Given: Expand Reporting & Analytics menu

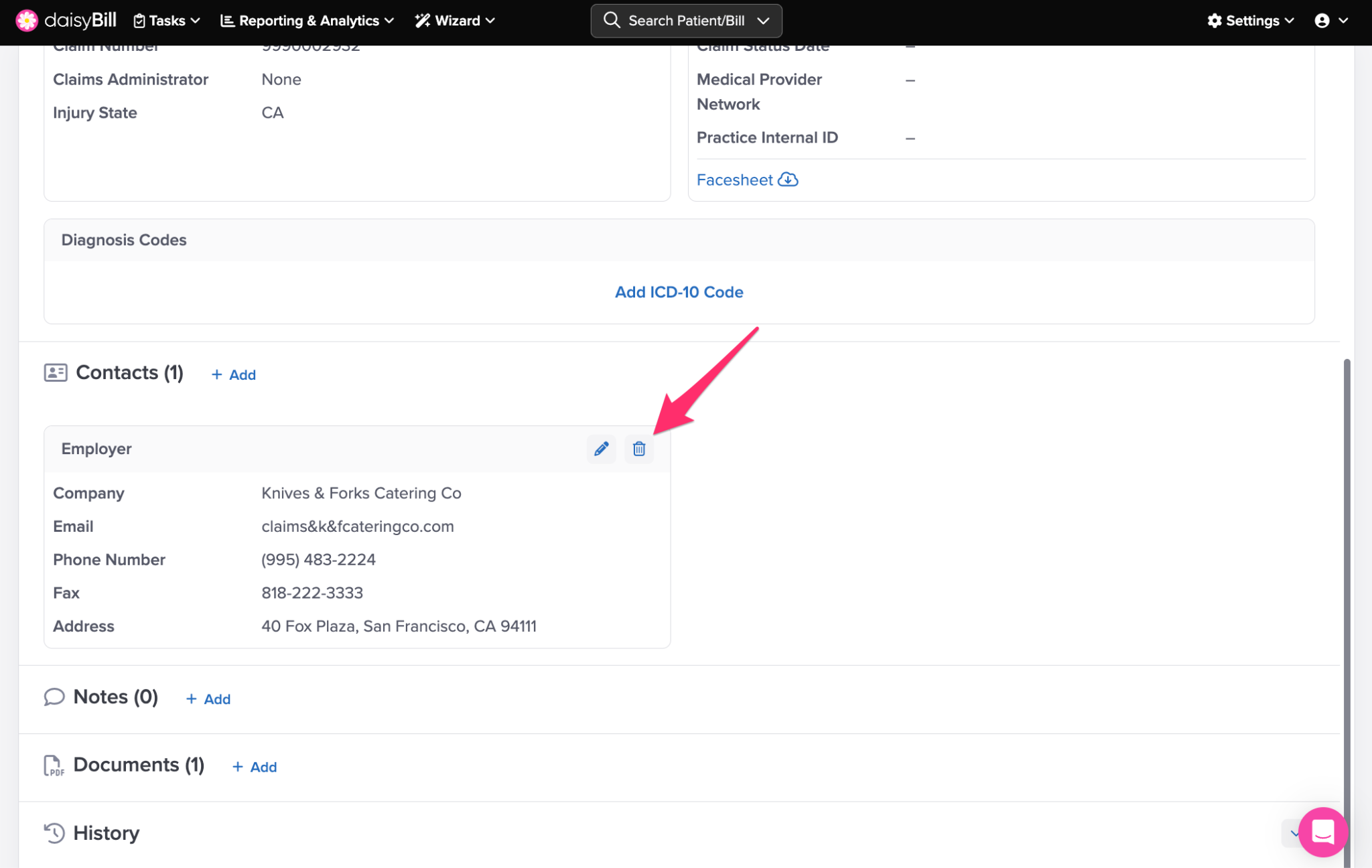Looking at the screenshot, I should [x=307, y=21].
